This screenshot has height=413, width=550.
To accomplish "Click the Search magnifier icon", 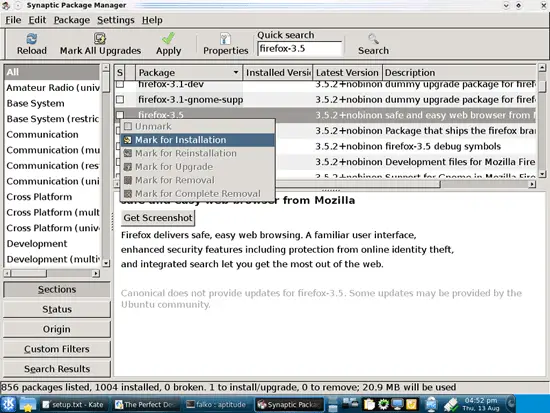I will tap(373, 38).
